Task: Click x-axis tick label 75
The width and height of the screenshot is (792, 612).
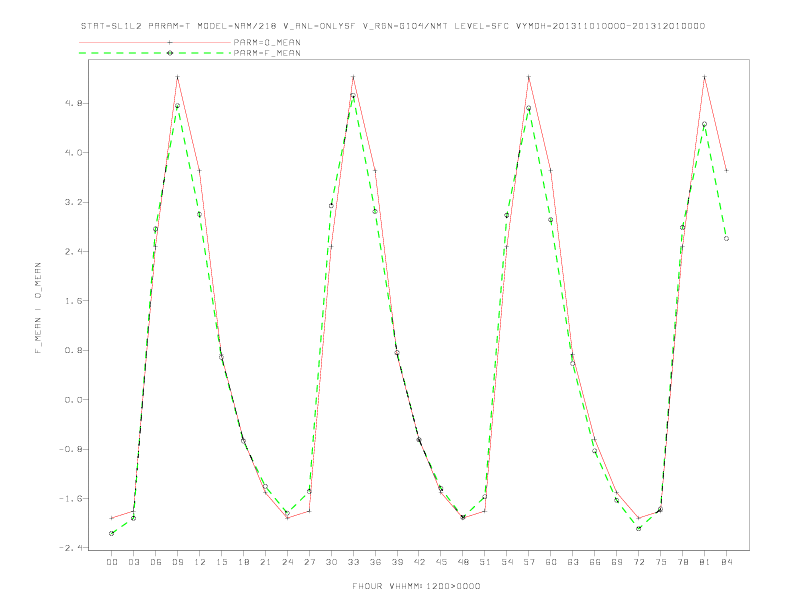Action: coord(661,562)
